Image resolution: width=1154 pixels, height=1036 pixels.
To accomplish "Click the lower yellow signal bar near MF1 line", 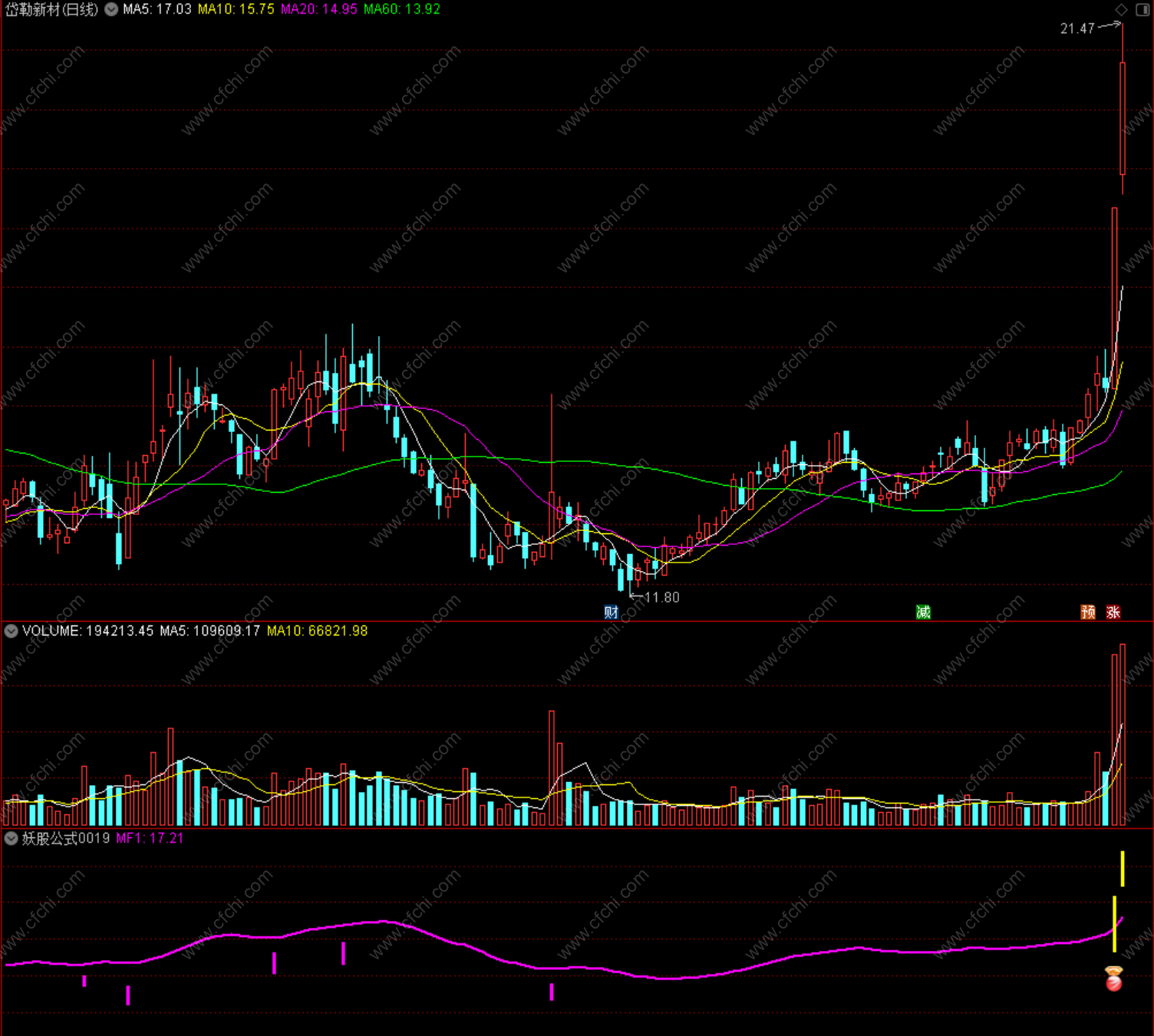I will point(1114,924).
